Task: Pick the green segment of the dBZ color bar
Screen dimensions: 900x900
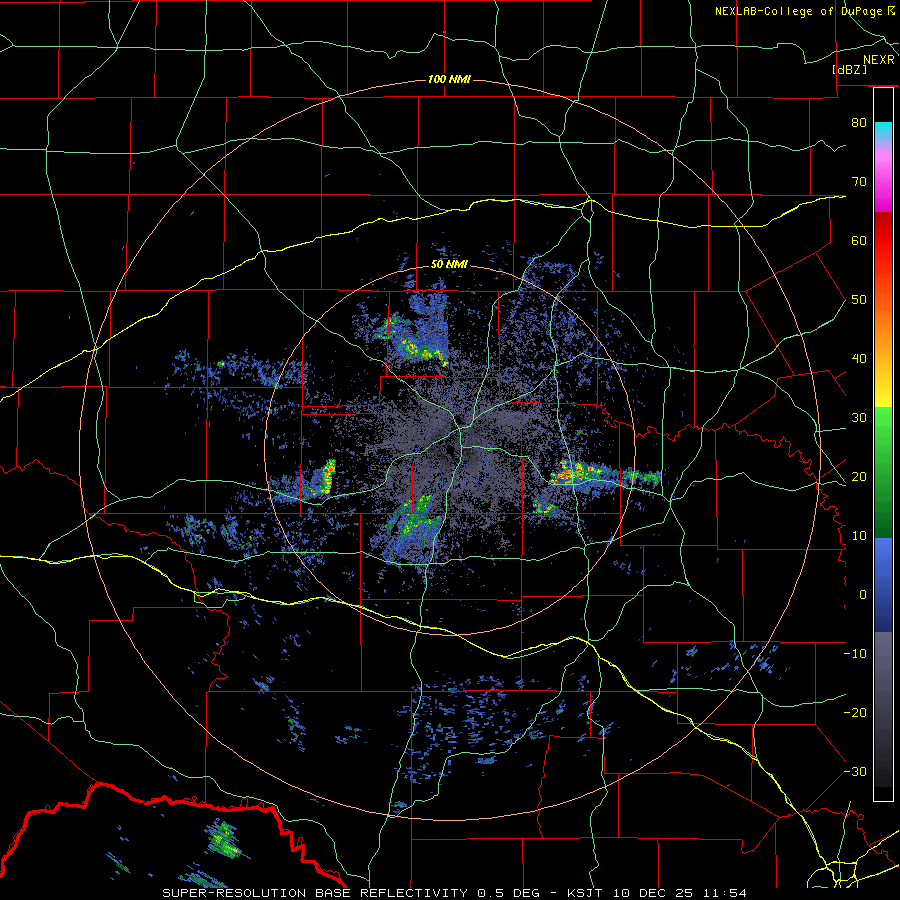Action: (883, 472)
